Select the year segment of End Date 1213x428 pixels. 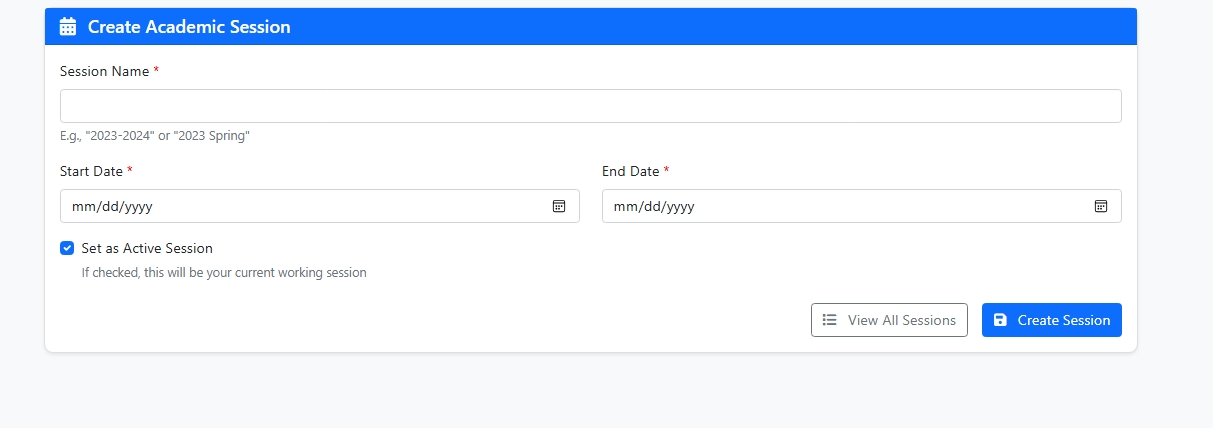point(678,207)
